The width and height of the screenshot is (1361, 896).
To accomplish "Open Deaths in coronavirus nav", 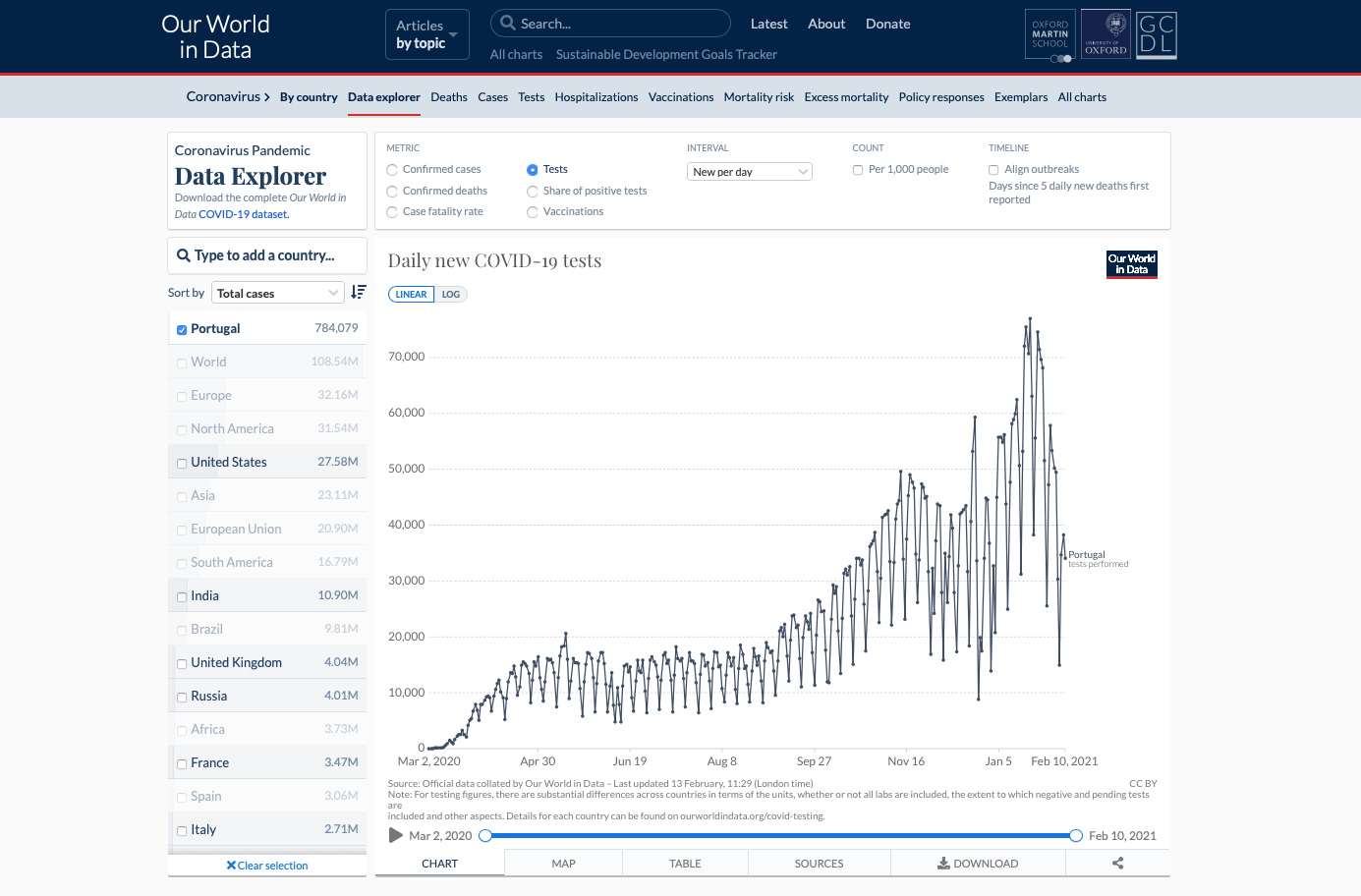I will [x=449, y=97].
